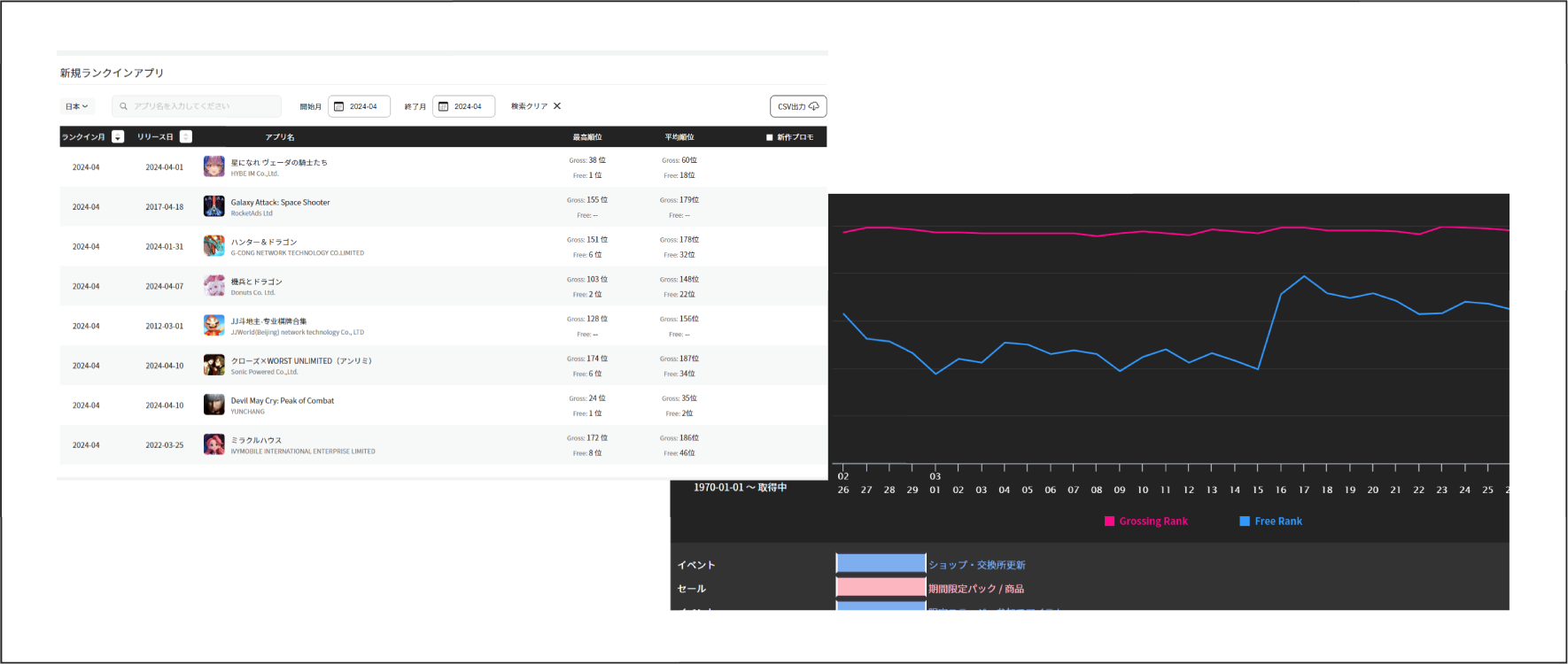Toggle the Free Rank legend item
Image resolution: width=1568 pixels, height=664 pixels.
(1270, 521)
